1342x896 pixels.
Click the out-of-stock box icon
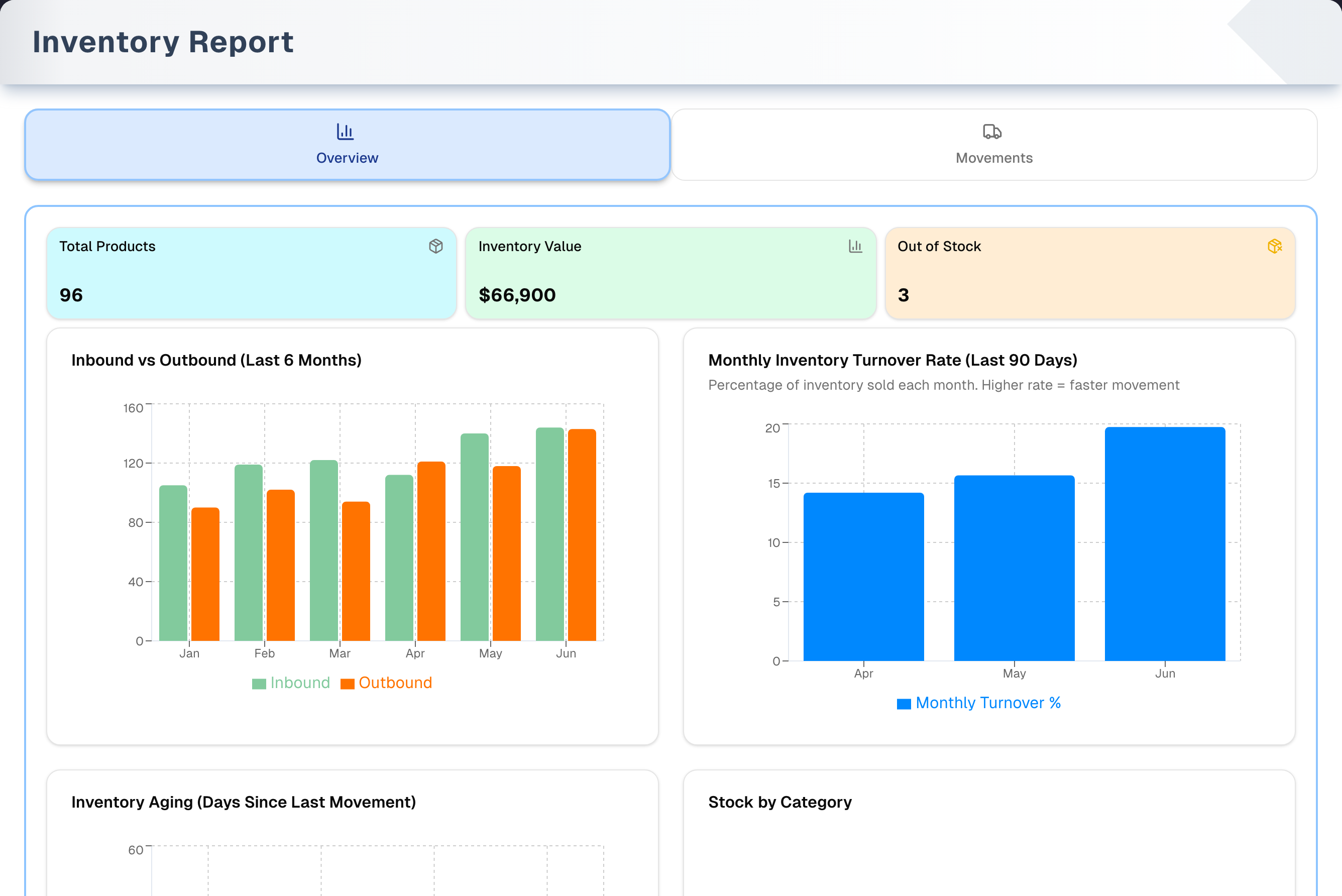1275,246
